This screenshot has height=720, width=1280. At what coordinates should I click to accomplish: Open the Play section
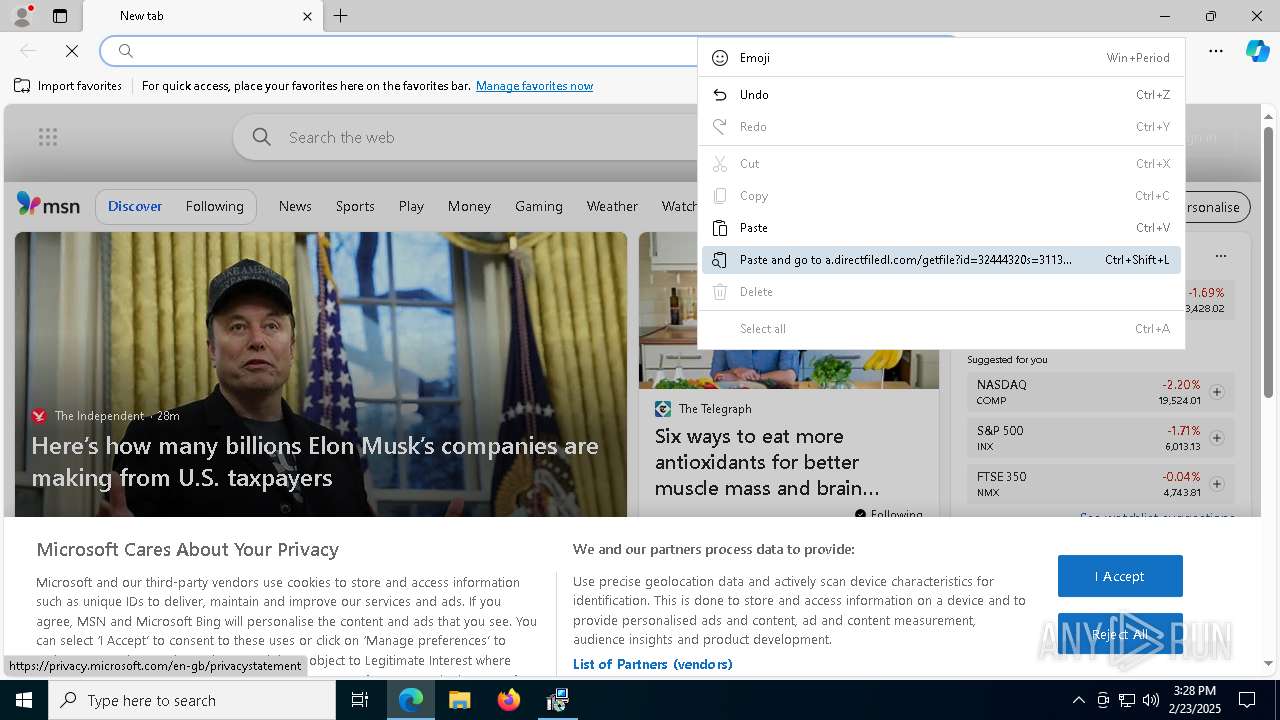411,206
